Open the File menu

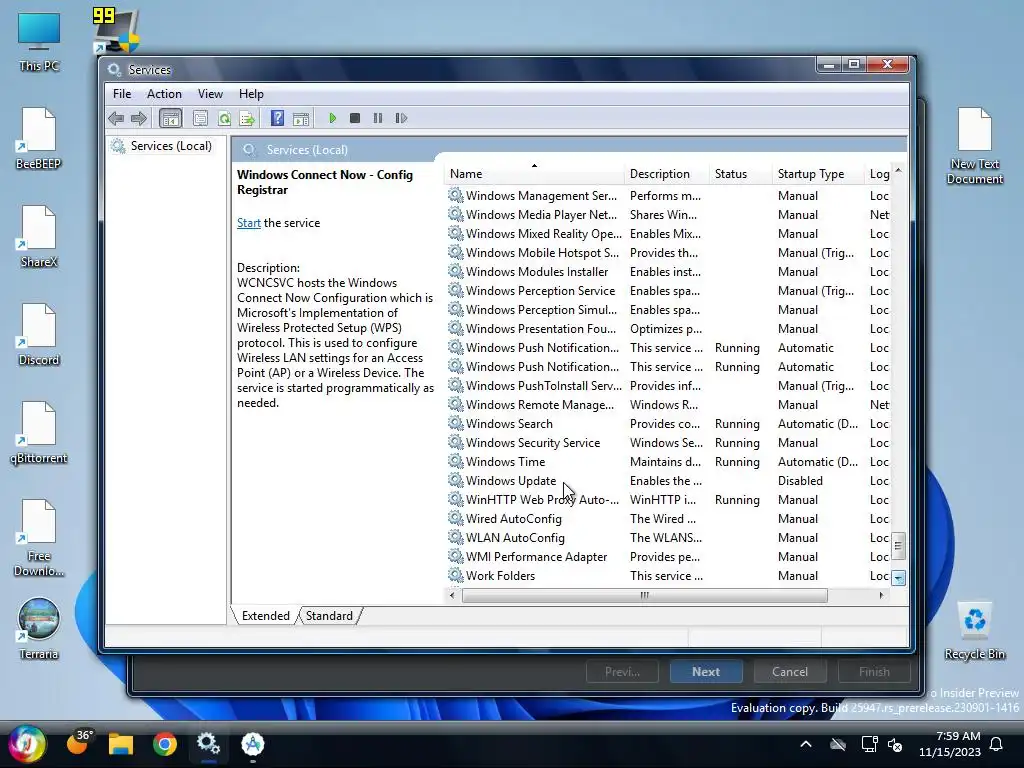(x=122, y=93)
